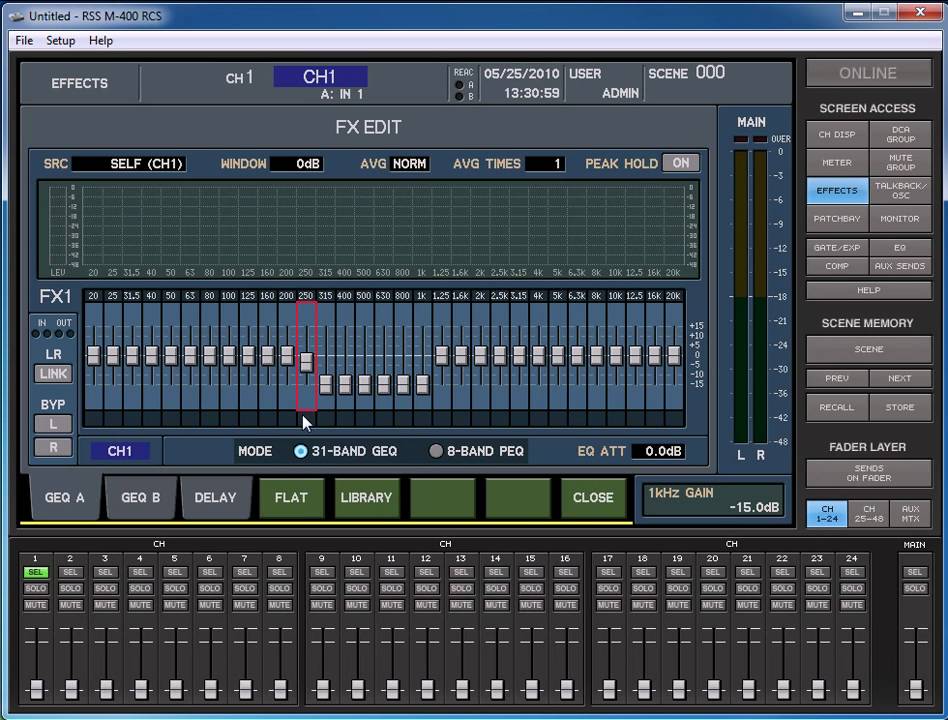This screenshot has height=720, width=948.
Task: Open the DCA GROUP screen
Action: [900, 134]
